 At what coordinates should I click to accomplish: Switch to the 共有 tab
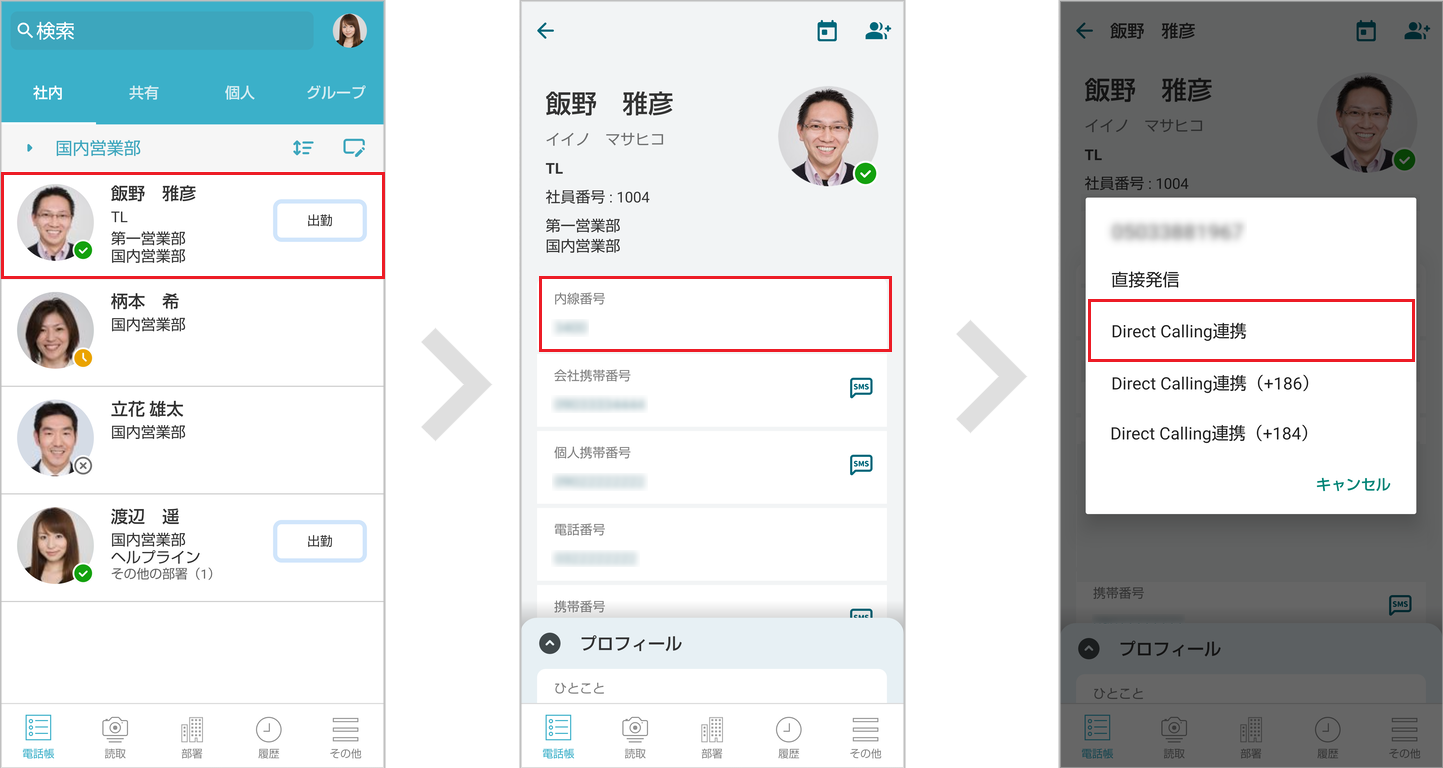tap(144, 93)
